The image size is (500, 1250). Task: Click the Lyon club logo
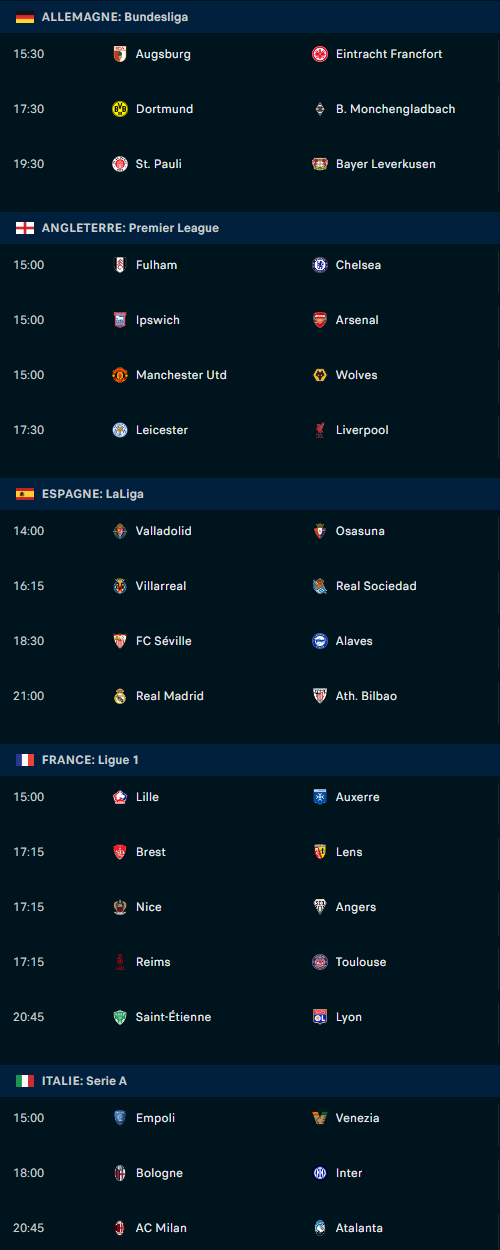pos(320,1017)
